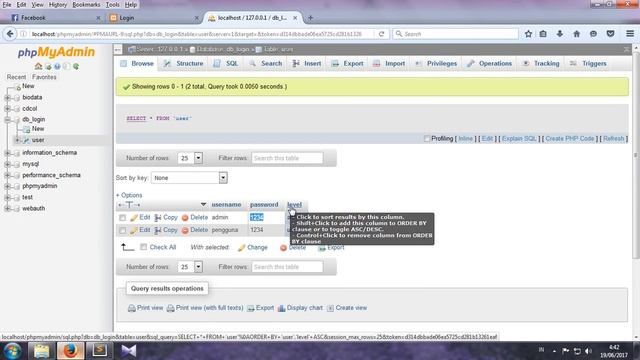The image size is (640, 360).
Task: Open the Operations tab
Action: pyautogui.click(x=489, y=64)
